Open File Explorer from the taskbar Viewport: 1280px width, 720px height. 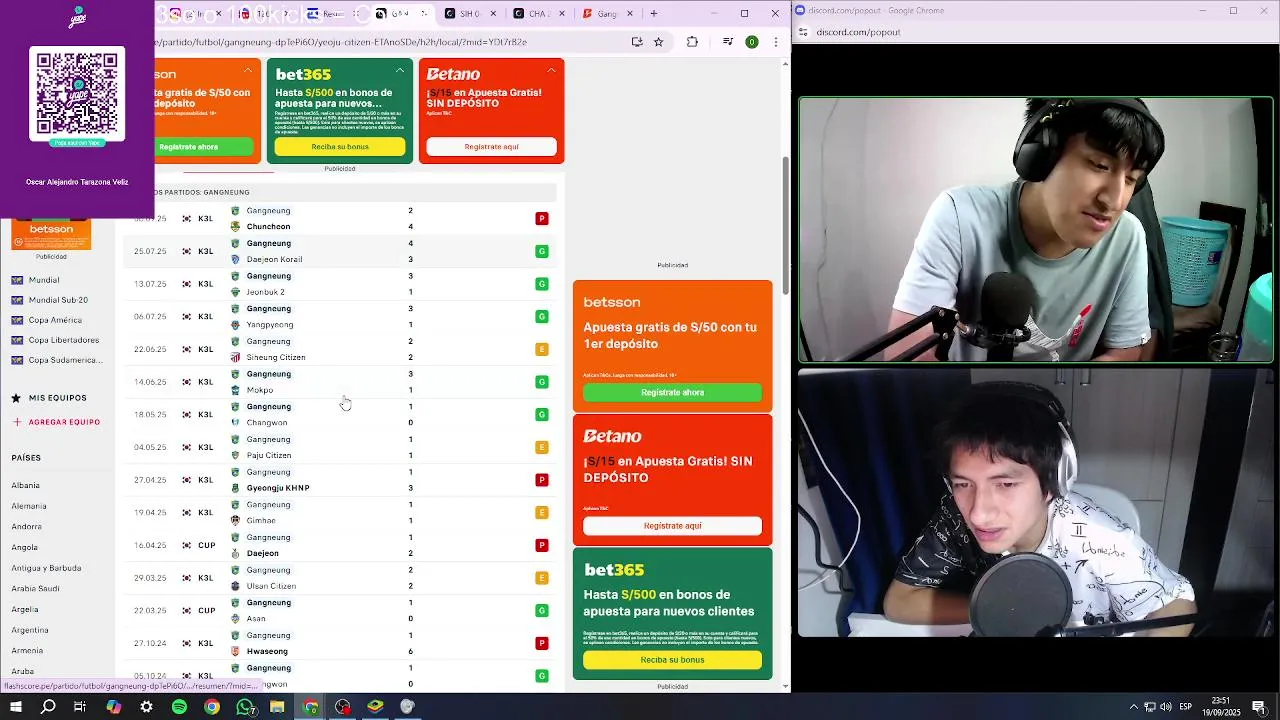click(277, 707)
